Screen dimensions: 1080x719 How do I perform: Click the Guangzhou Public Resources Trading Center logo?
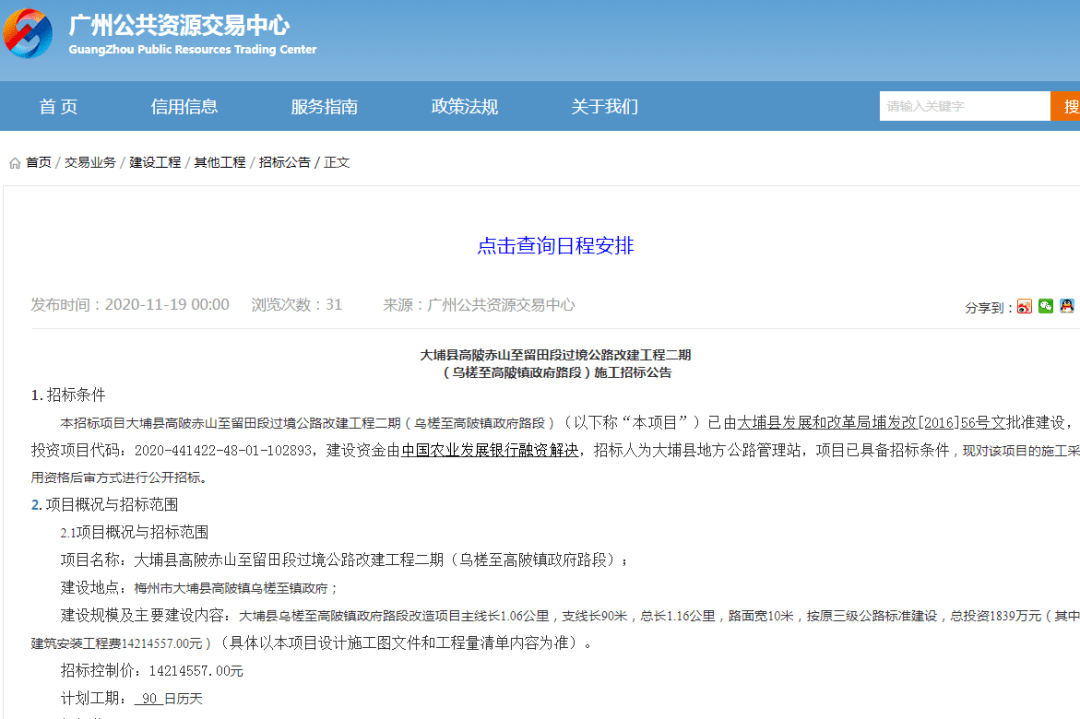(x=30, y=33)
